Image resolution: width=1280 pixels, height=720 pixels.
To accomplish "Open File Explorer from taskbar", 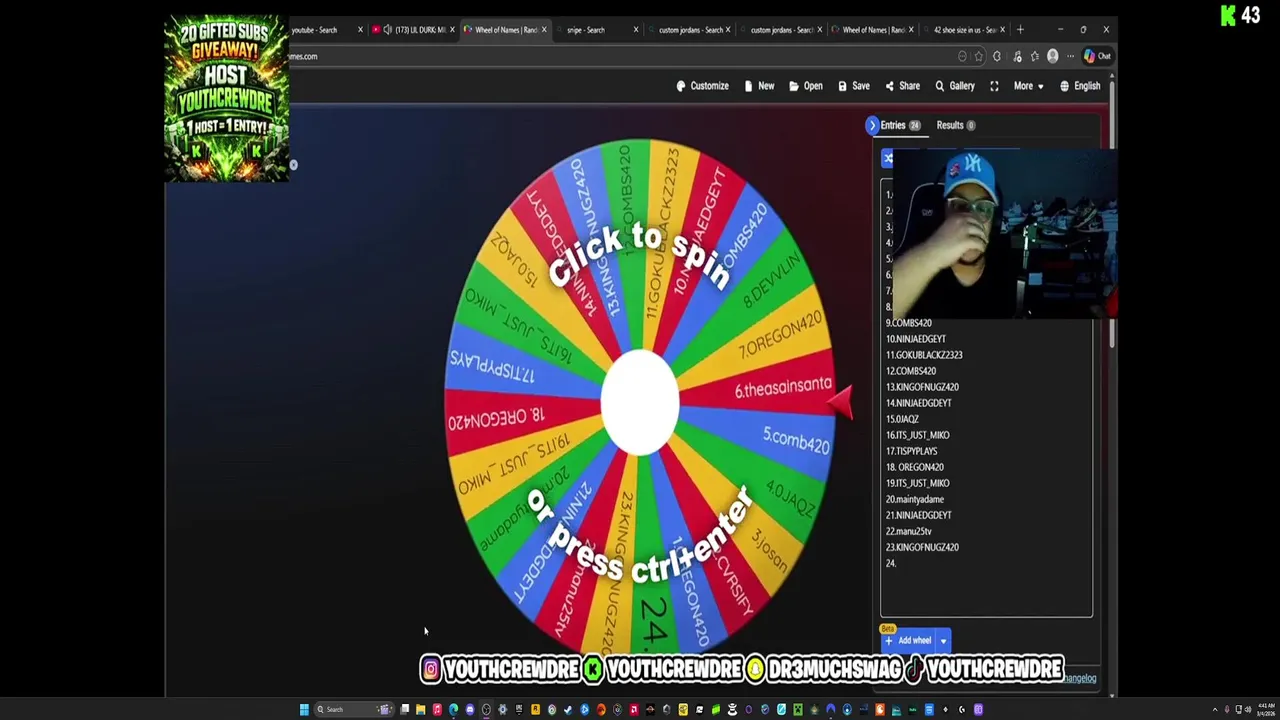I will [420, 710].
